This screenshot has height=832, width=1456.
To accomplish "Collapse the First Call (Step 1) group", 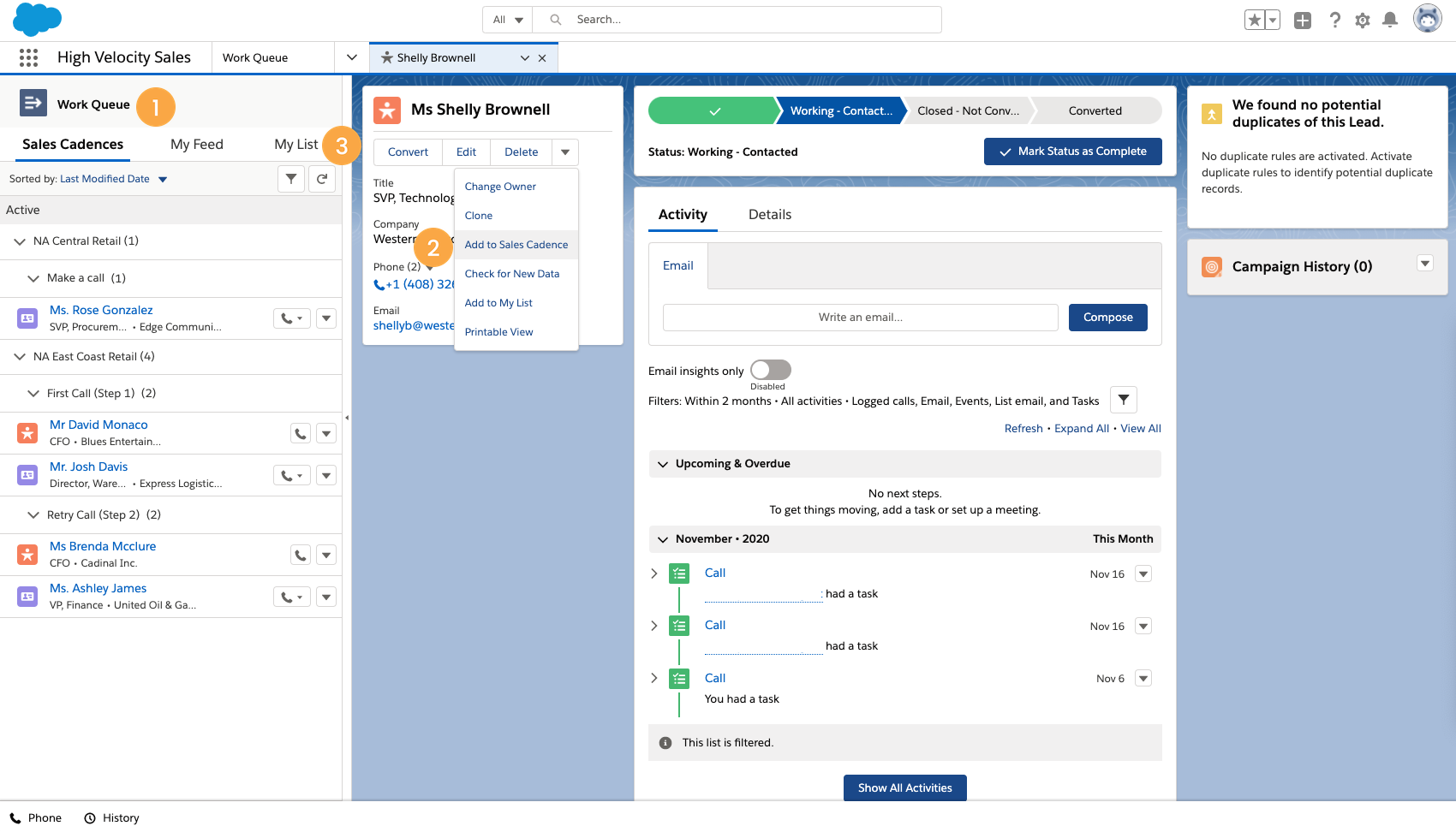I will 33,394.
